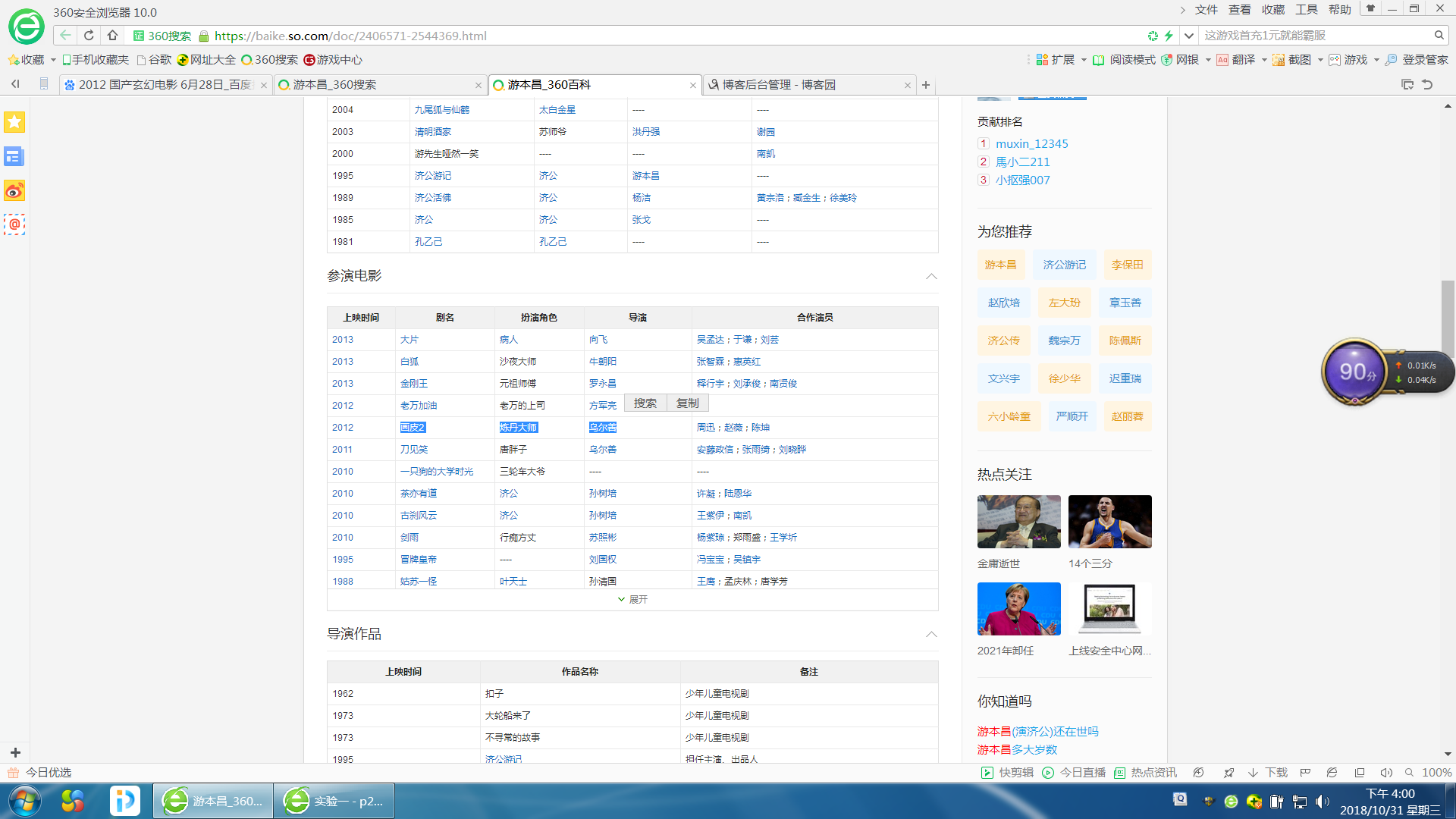Open the Weibo sidebar icon

[14, 190]
